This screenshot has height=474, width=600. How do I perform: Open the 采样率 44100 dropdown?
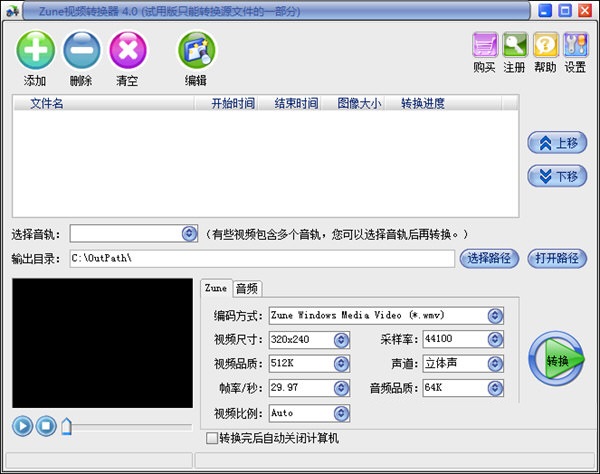495,339
